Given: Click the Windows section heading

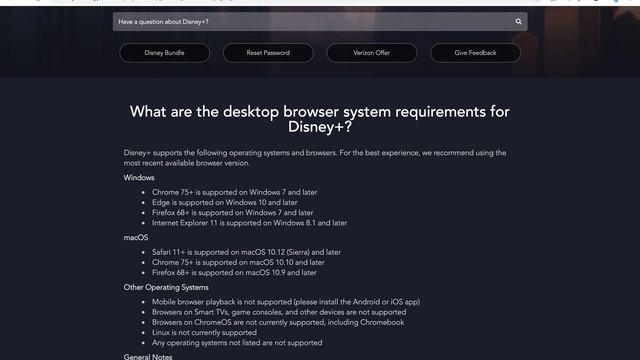Looking at the screenshot, I should pos(139,178).
